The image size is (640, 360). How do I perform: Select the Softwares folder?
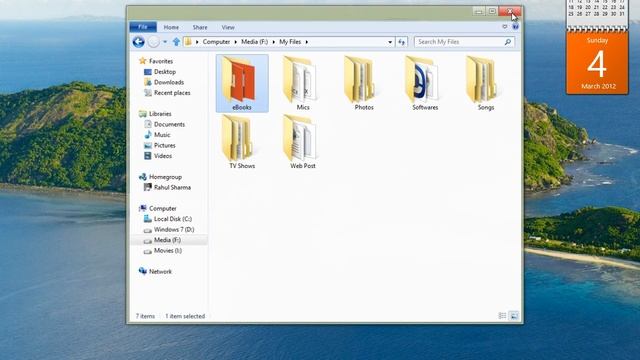coord(425,83)
